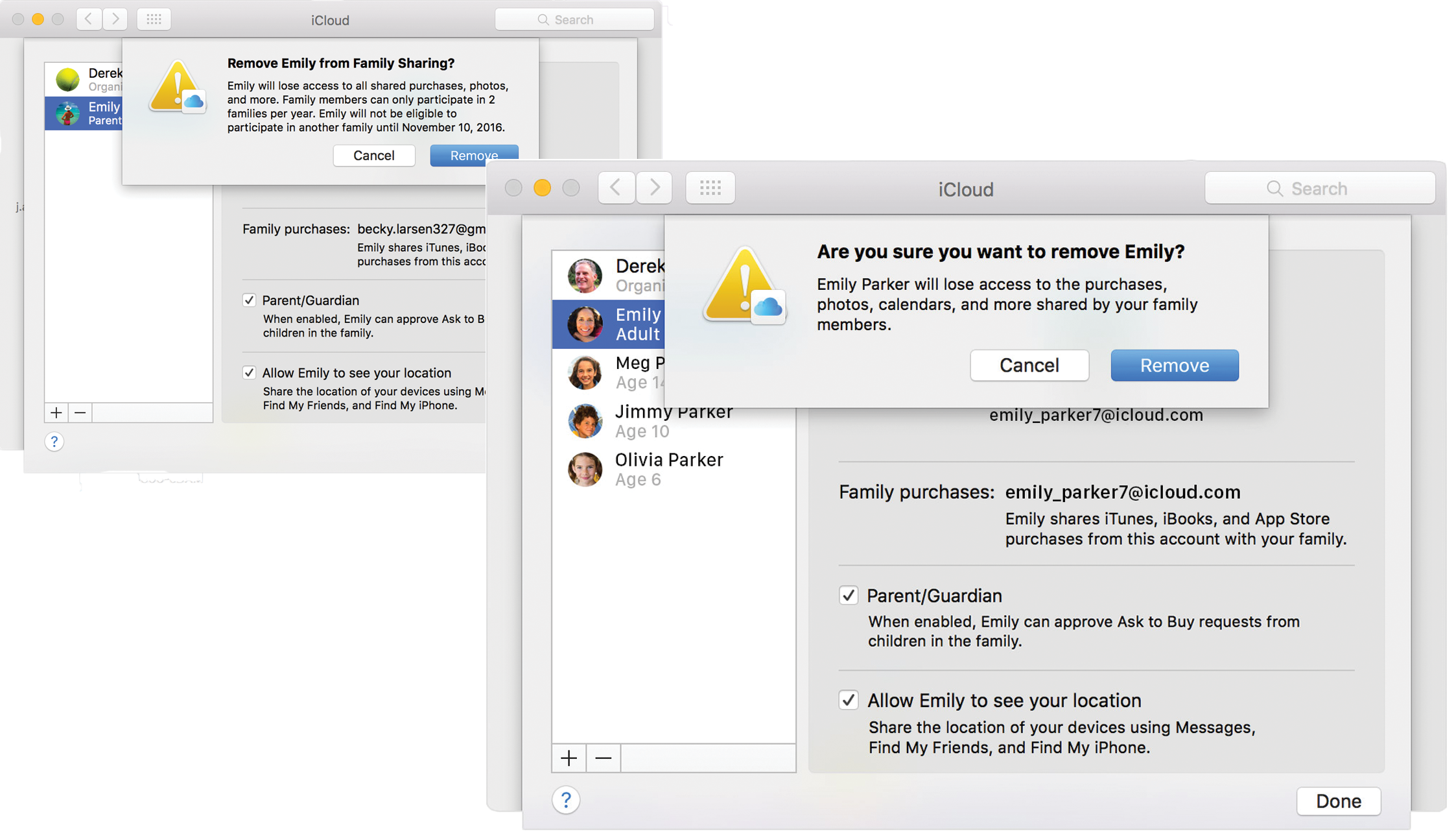
Task: Select Olivia Parker in the family list
Action: click(674, 469)
